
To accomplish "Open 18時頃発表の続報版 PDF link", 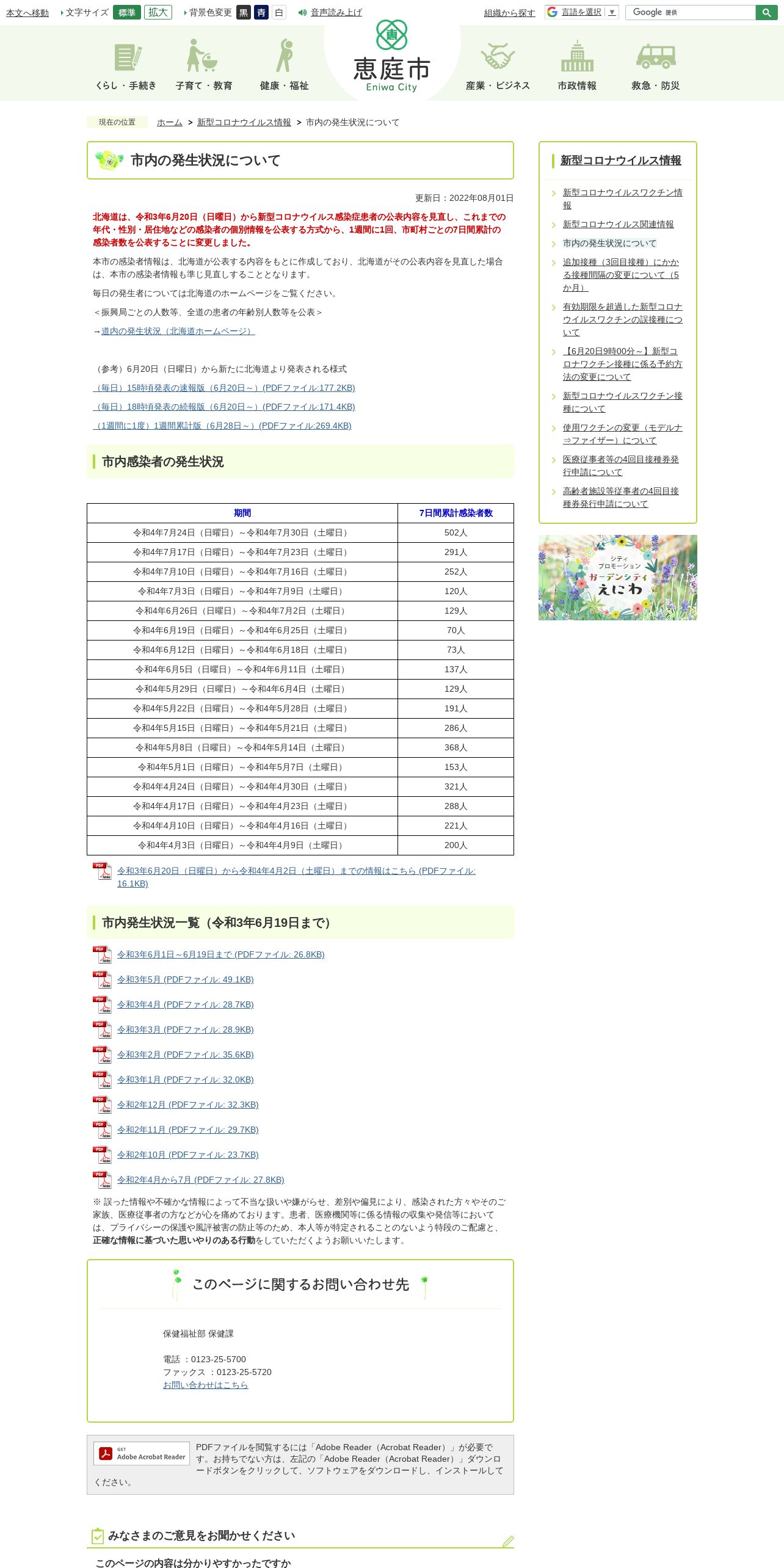I will click(x=224, y=407).
